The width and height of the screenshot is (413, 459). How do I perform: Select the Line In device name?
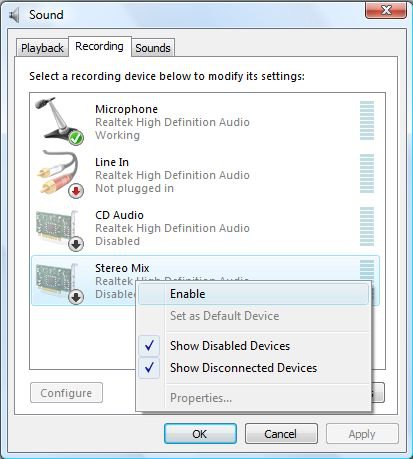pyautogui.click(x=112, y=162)
